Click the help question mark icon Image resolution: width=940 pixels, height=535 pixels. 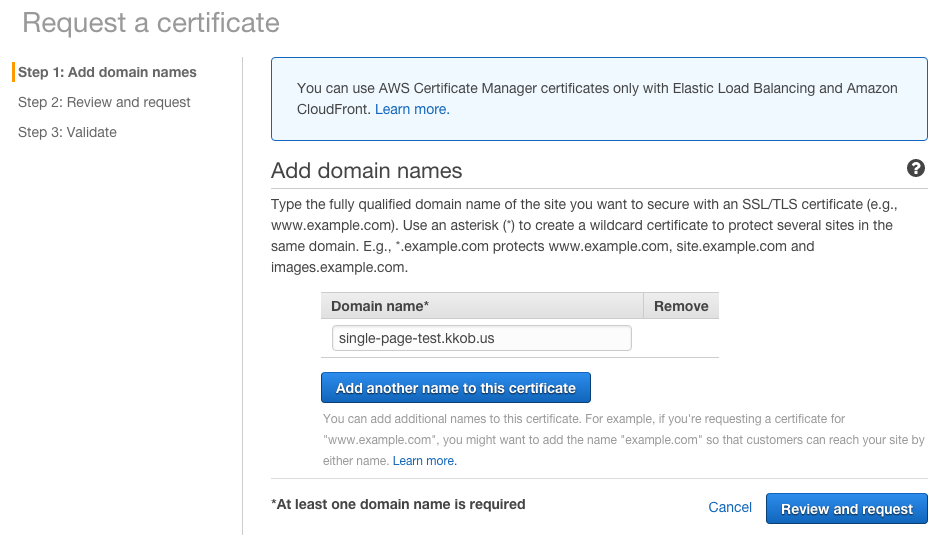click(915, 168)
